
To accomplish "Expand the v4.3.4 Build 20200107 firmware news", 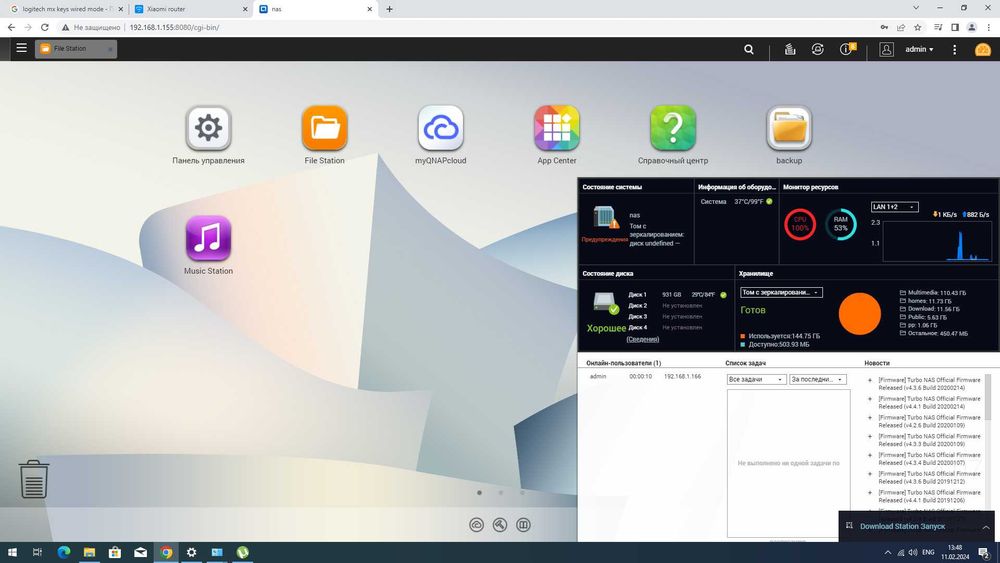I will click(x=869, y=455).
